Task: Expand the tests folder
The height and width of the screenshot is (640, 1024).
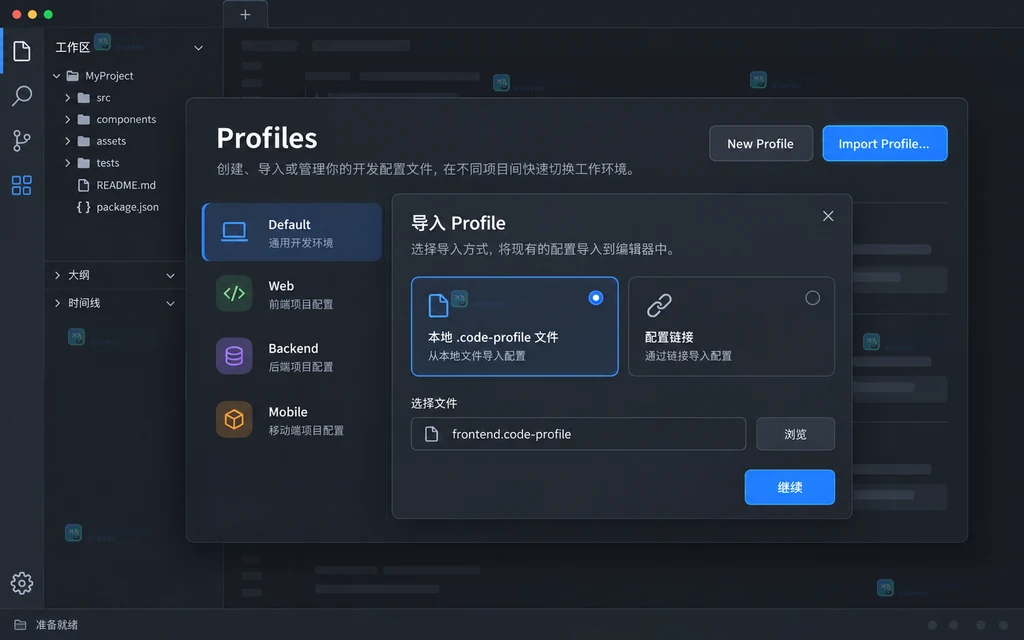Action: click(67, 163)
